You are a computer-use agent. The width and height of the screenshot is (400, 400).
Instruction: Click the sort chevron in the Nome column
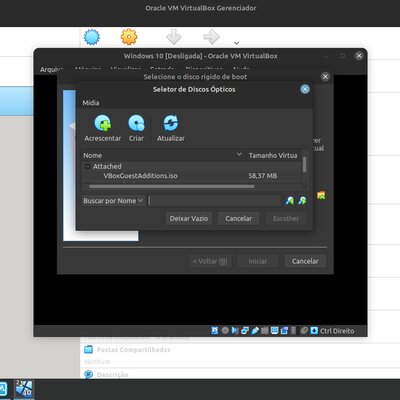click(x=239, y=155)
